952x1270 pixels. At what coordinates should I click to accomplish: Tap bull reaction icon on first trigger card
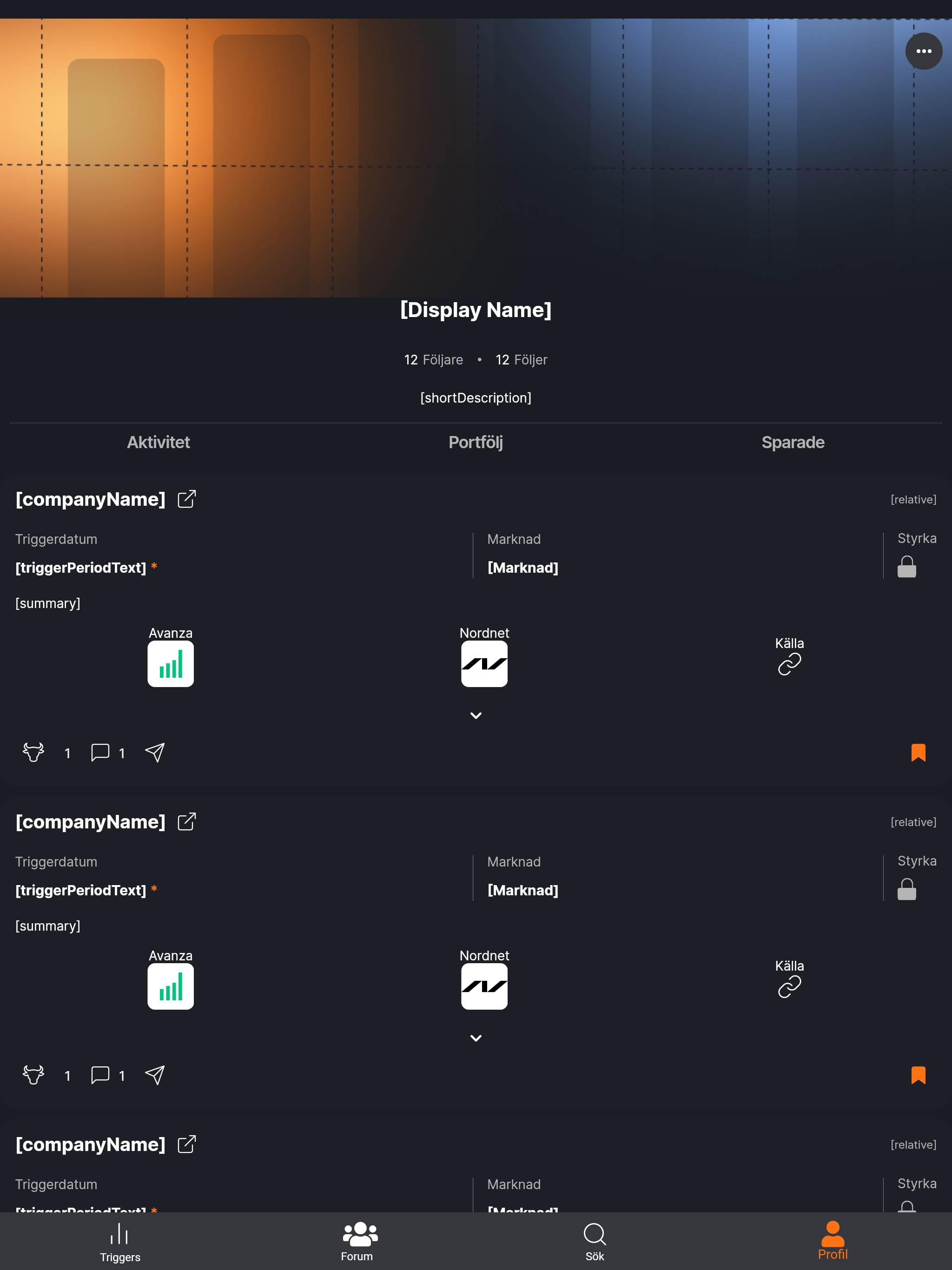[33, 752]
